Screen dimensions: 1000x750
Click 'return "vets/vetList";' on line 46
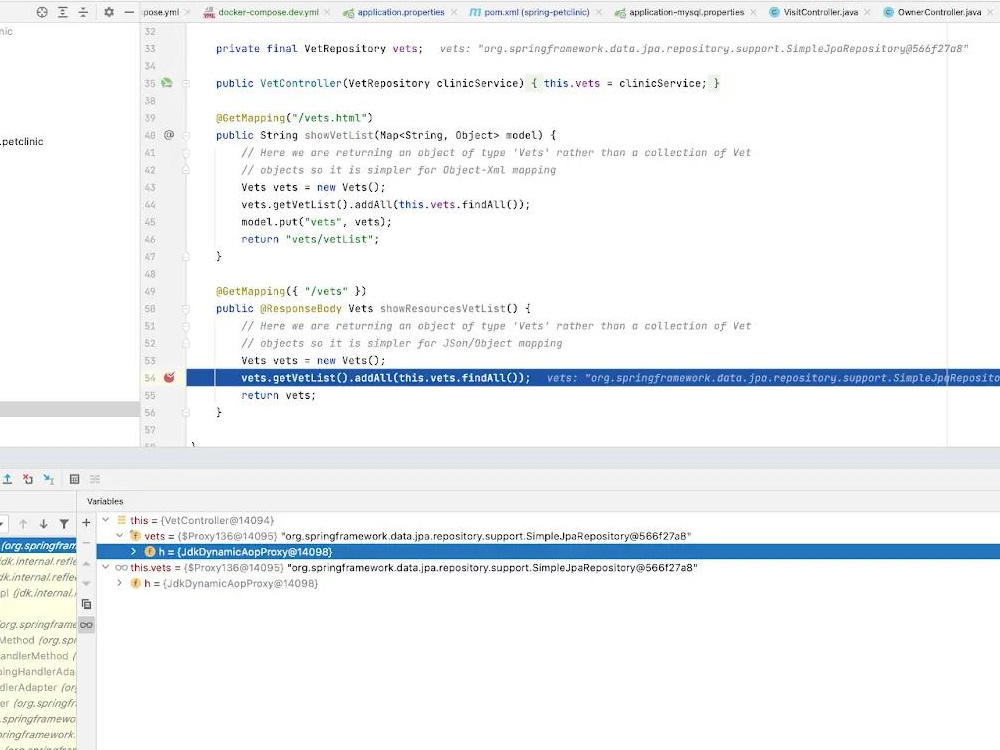(310, 239)
